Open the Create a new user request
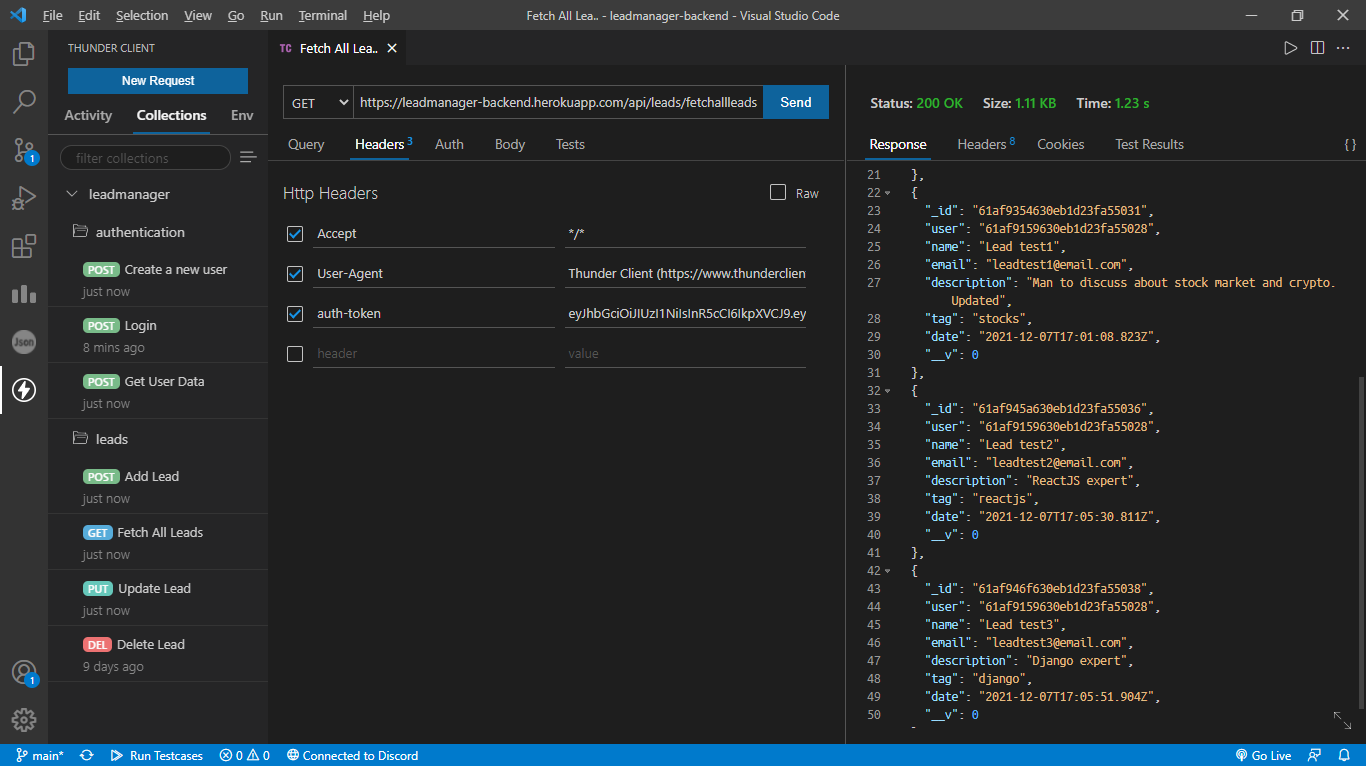 158,279
